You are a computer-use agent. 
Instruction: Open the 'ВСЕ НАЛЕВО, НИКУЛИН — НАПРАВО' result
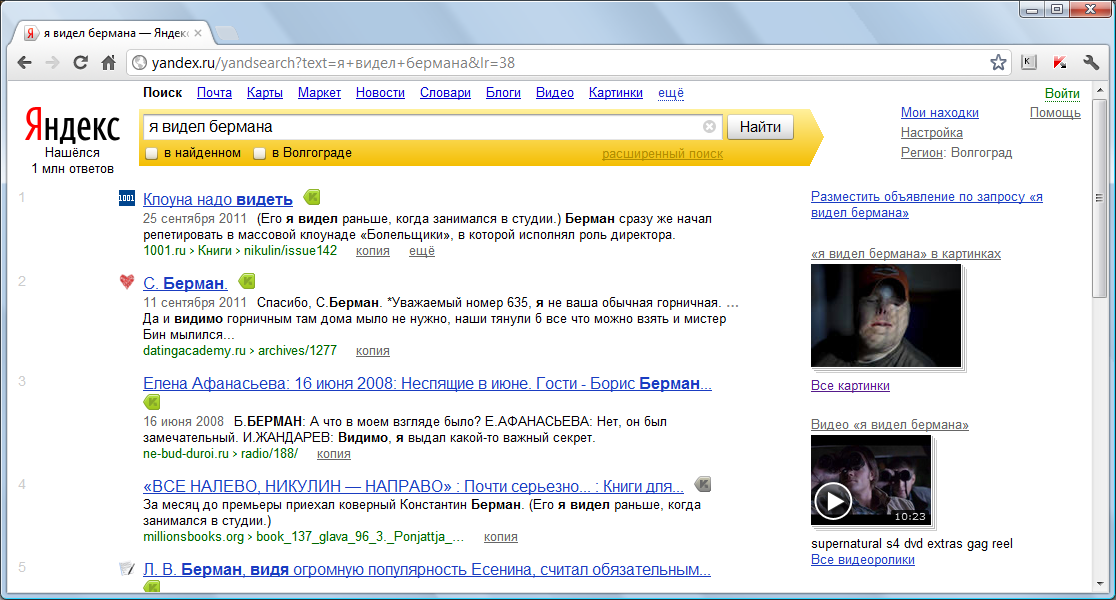coord(414,487)
